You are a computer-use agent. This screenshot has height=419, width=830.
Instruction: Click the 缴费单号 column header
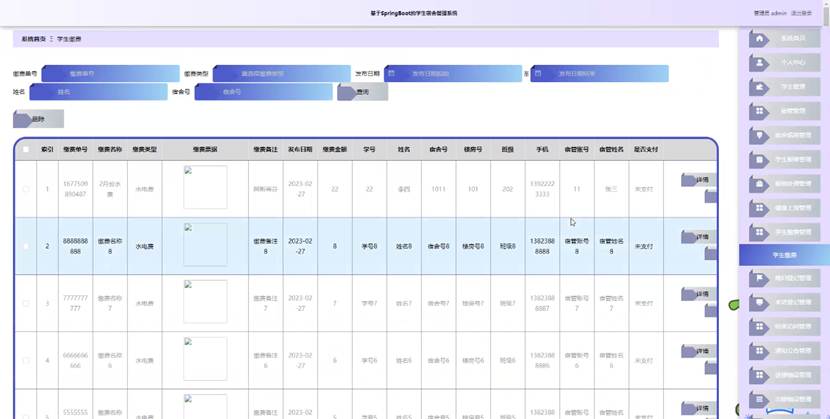pyautogui.click(x=75, y=150)
